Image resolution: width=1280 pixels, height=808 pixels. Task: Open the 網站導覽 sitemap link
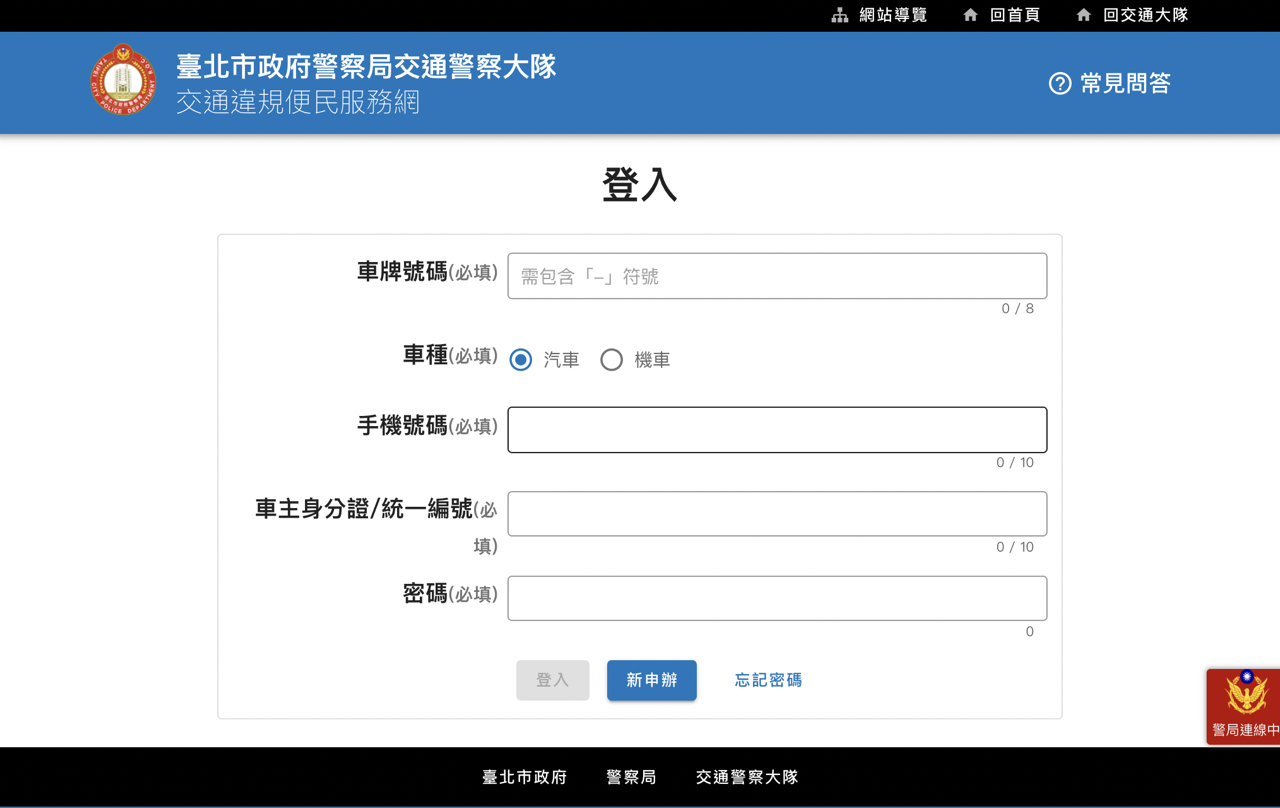(x=893, y=15)
